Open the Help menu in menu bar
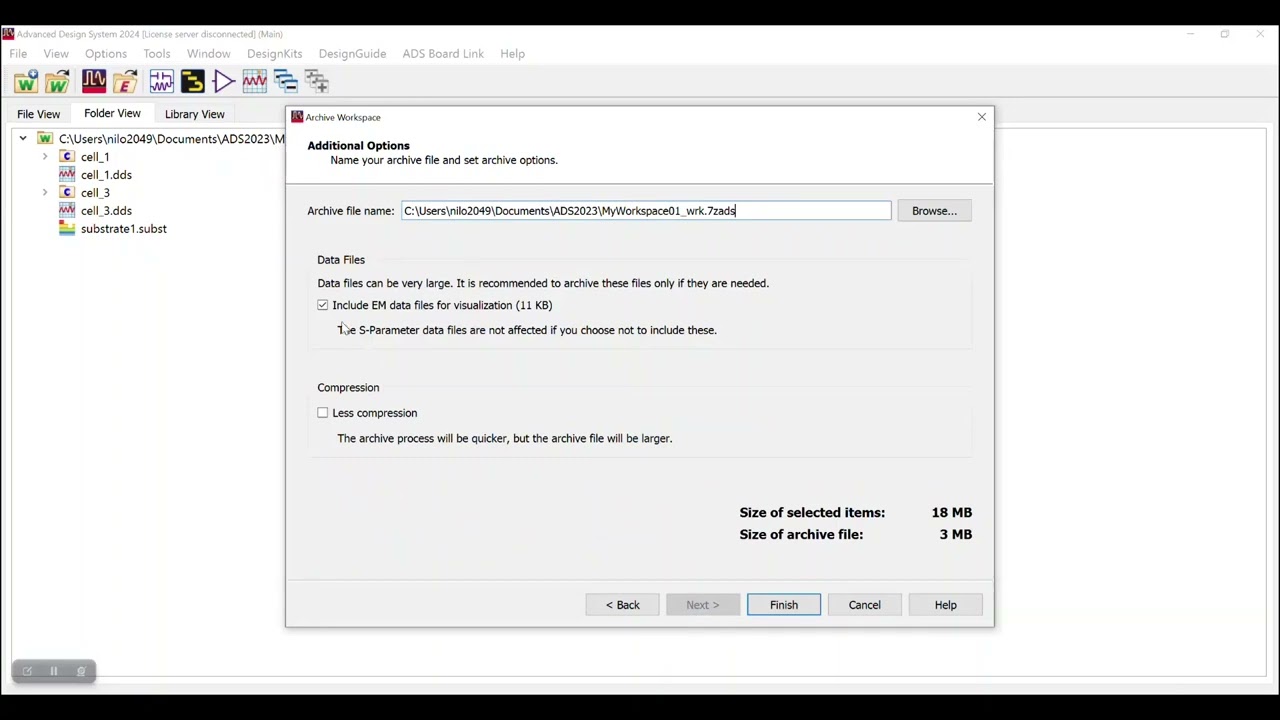Image resolution: width=1280 pixels, height=720 pixels. tap(512, 54)
